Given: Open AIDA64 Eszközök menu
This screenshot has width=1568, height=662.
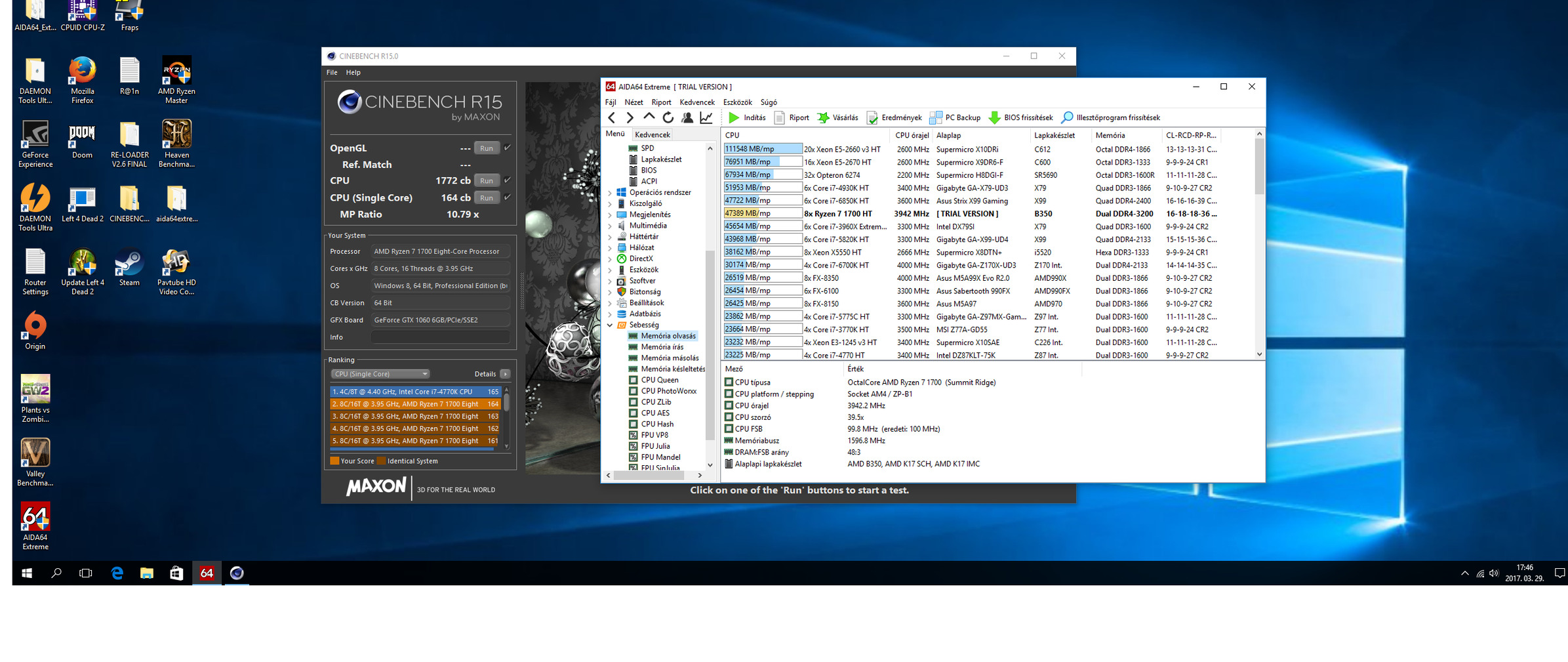Looking at the screenshot, I should coord(738,102).
